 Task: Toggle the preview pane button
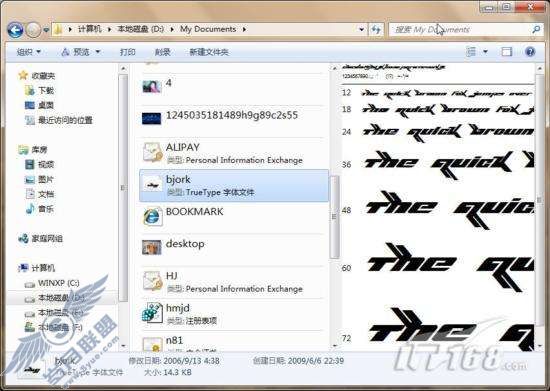(x=507, y=52)
